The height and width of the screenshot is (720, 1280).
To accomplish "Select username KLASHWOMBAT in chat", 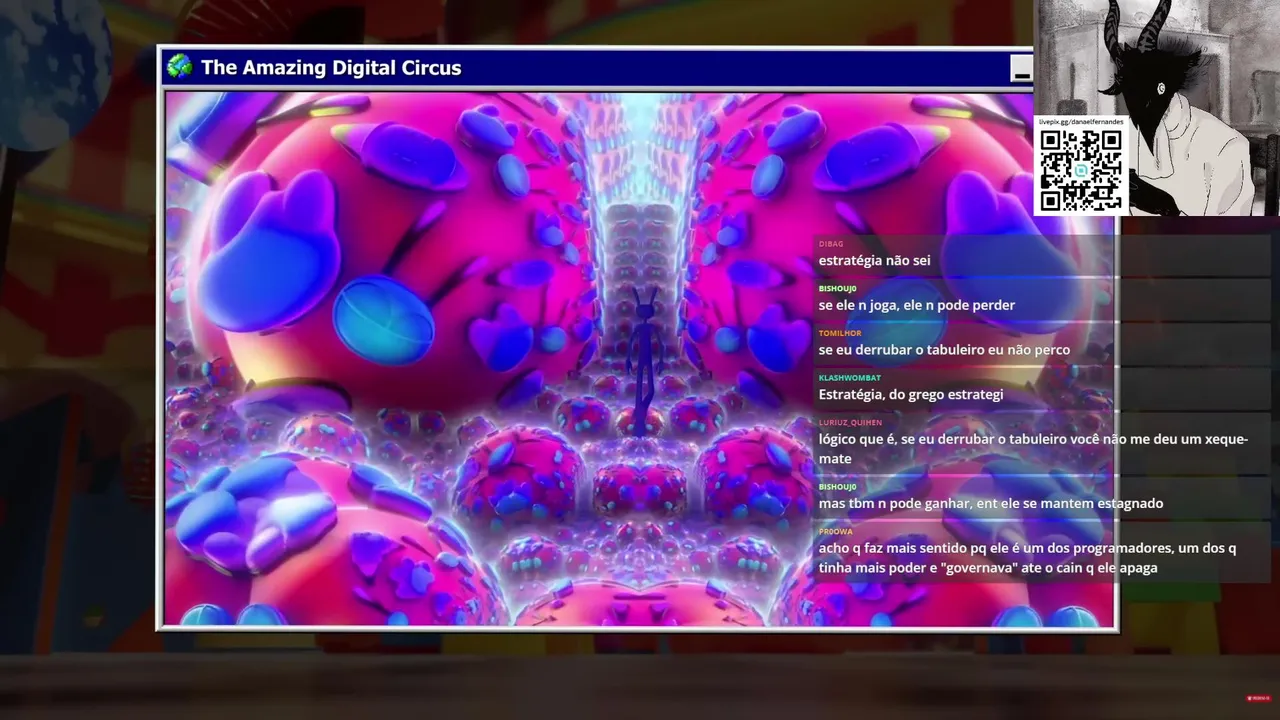I will click(849, 378).
